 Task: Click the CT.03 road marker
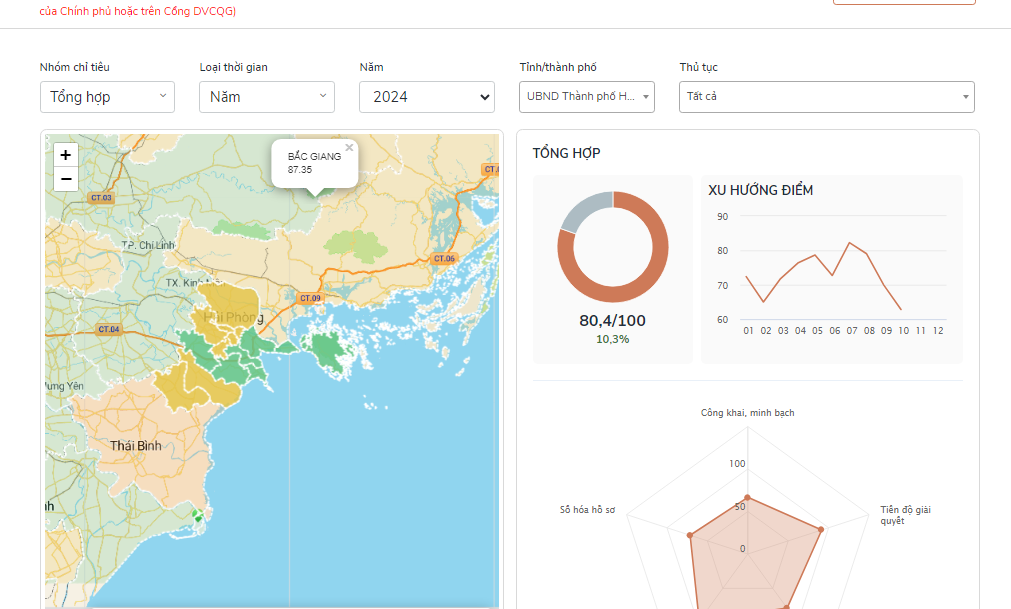[102, 198]
